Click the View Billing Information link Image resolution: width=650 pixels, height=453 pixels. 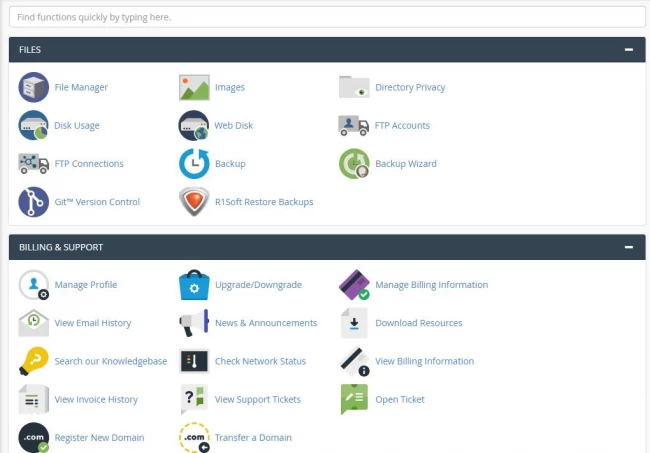(x=424, y=361)
